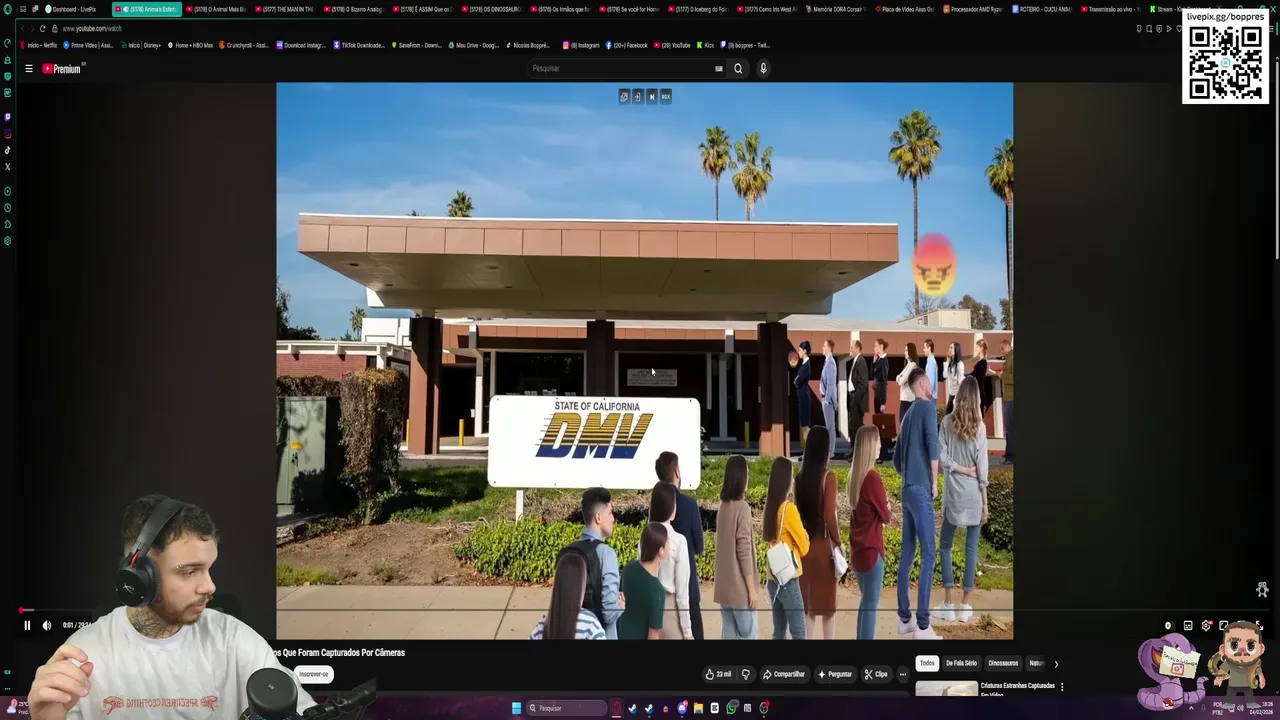
Task: Mute the video with the volume icon
Action: pyautogui.click(x=46, y=625)
